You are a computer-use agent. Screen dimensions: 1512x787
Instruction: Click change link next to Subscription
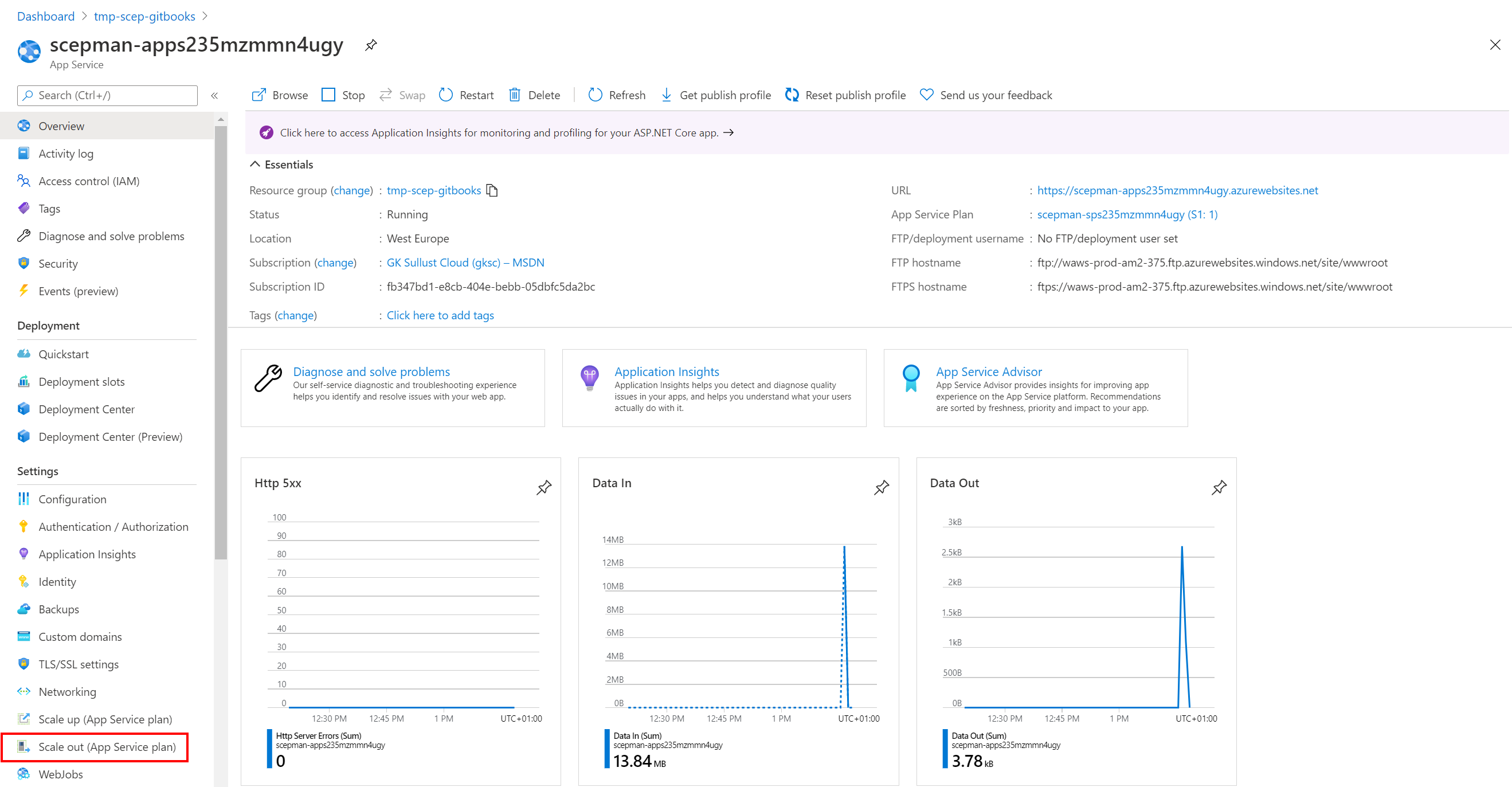point(335,263)
